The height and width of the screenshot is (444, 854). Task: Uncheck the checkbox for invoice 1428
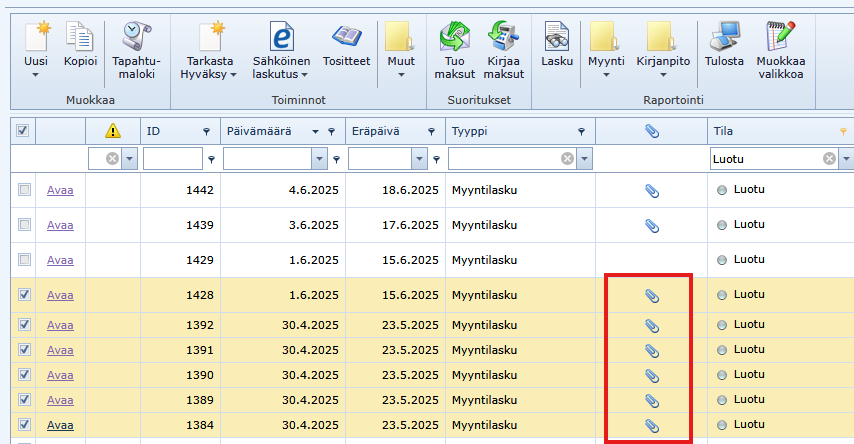tap(24, 295)
